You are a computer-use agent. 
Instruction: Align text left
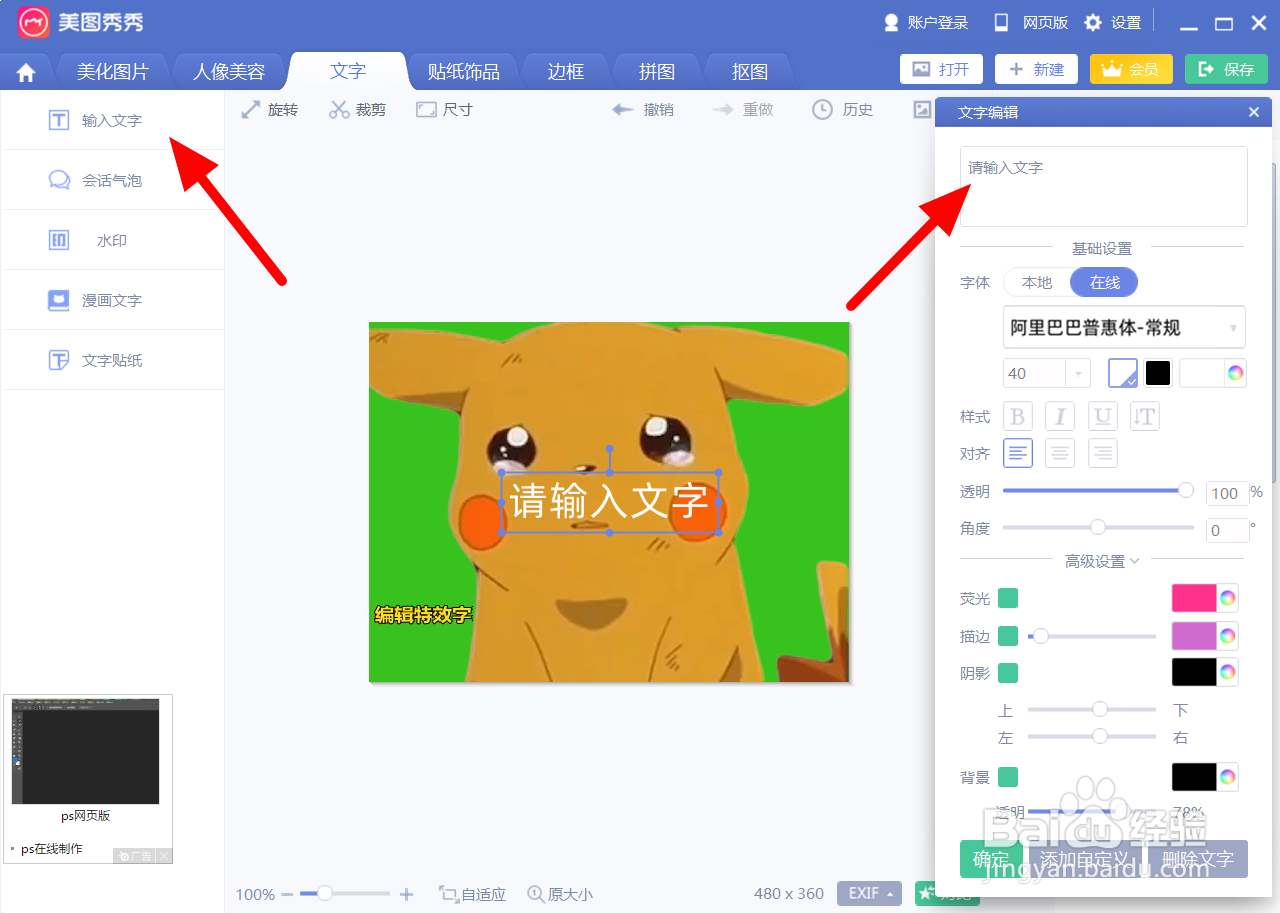point(1018,453)
